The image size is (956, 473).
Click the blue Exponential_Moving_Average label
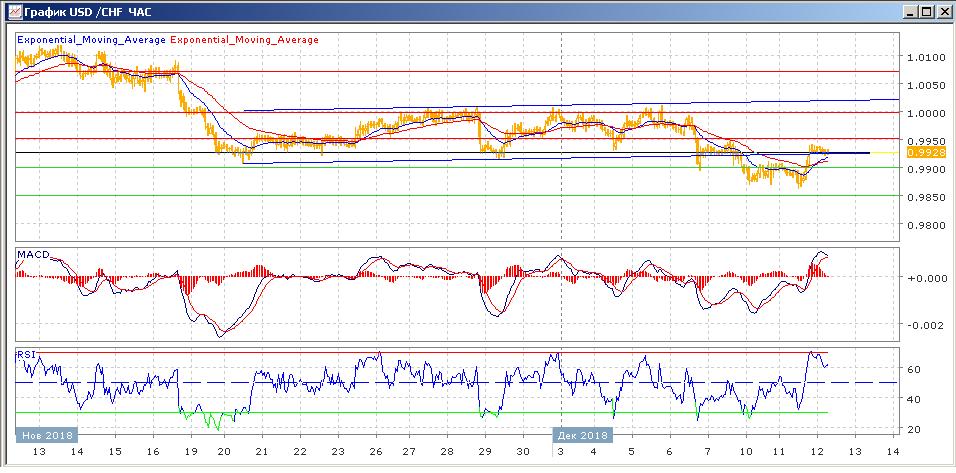(91, 40)
